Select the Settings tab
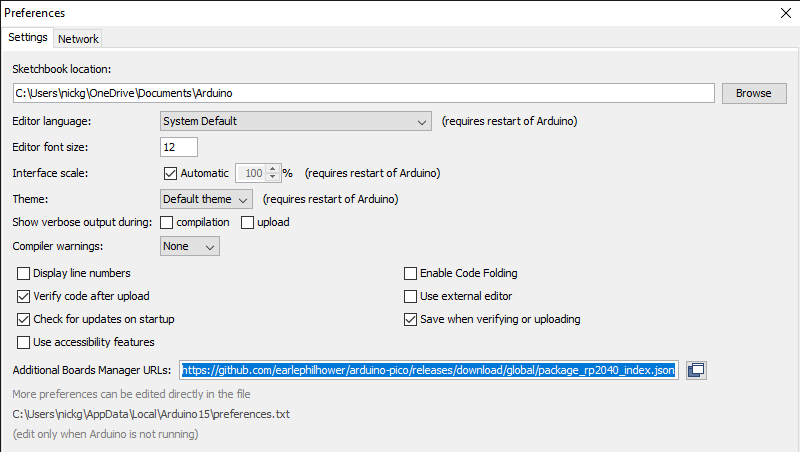Screen dimensions: 800x452 28,38
